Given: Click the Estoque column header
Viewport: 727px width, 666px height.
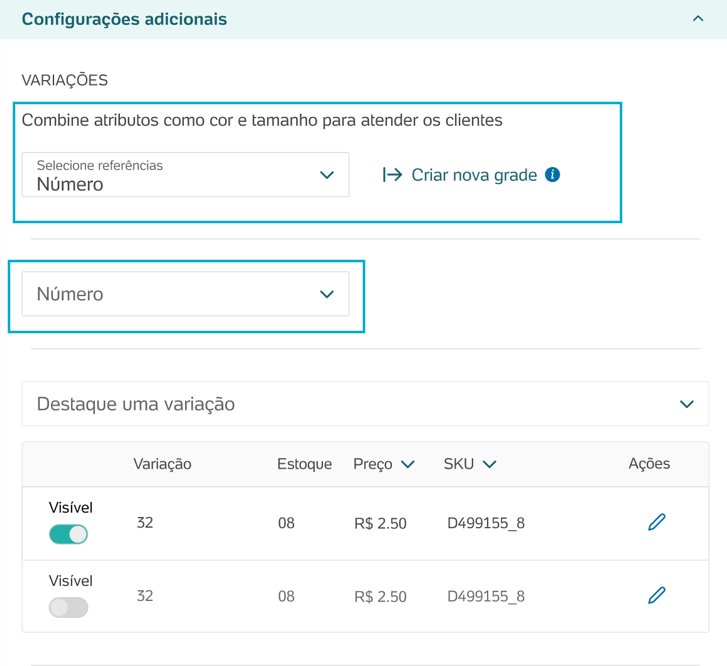Looking at the screenshot, I should coord(305,464).
